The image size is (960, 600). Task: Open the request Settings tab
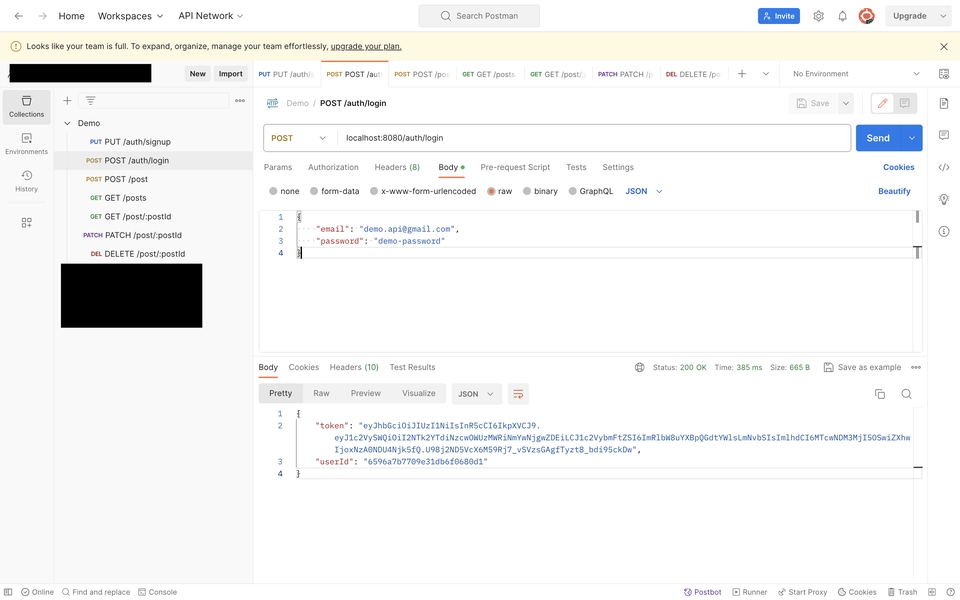[618, 167]
